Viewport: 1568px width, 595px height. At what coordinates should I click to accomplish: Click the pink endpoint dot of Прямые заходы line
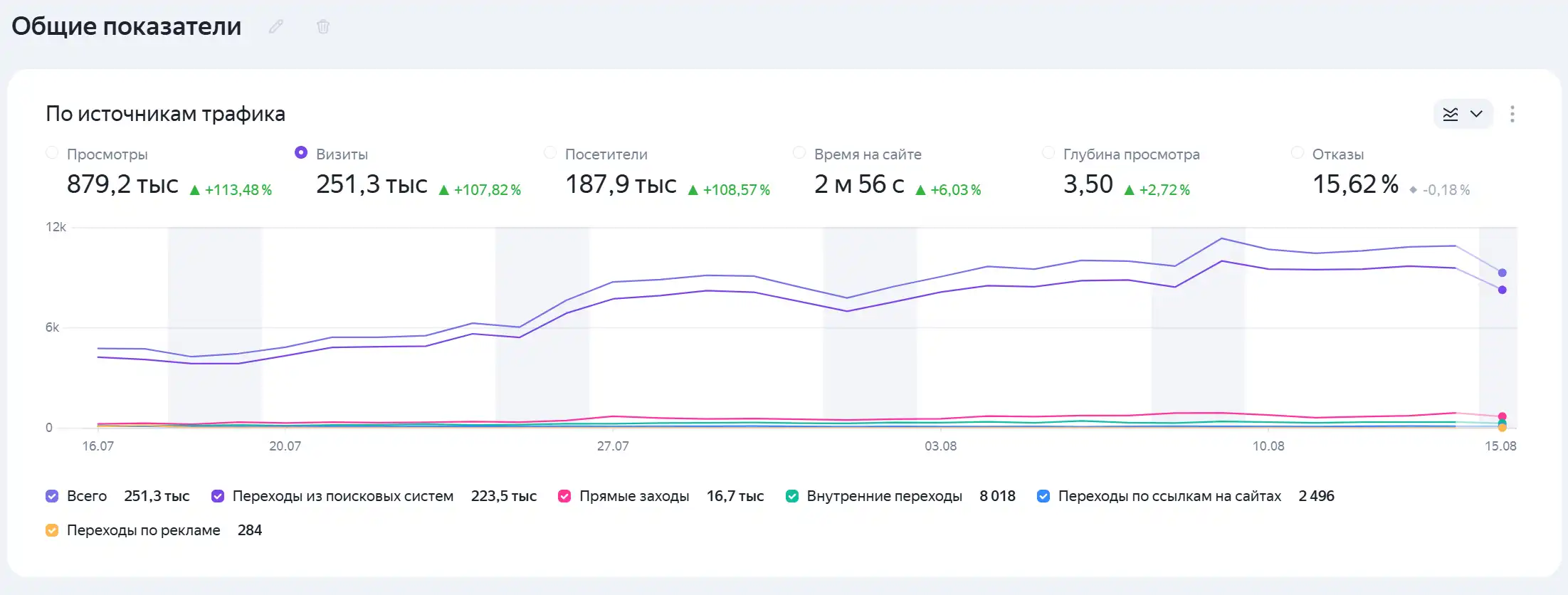(1502, 416)
